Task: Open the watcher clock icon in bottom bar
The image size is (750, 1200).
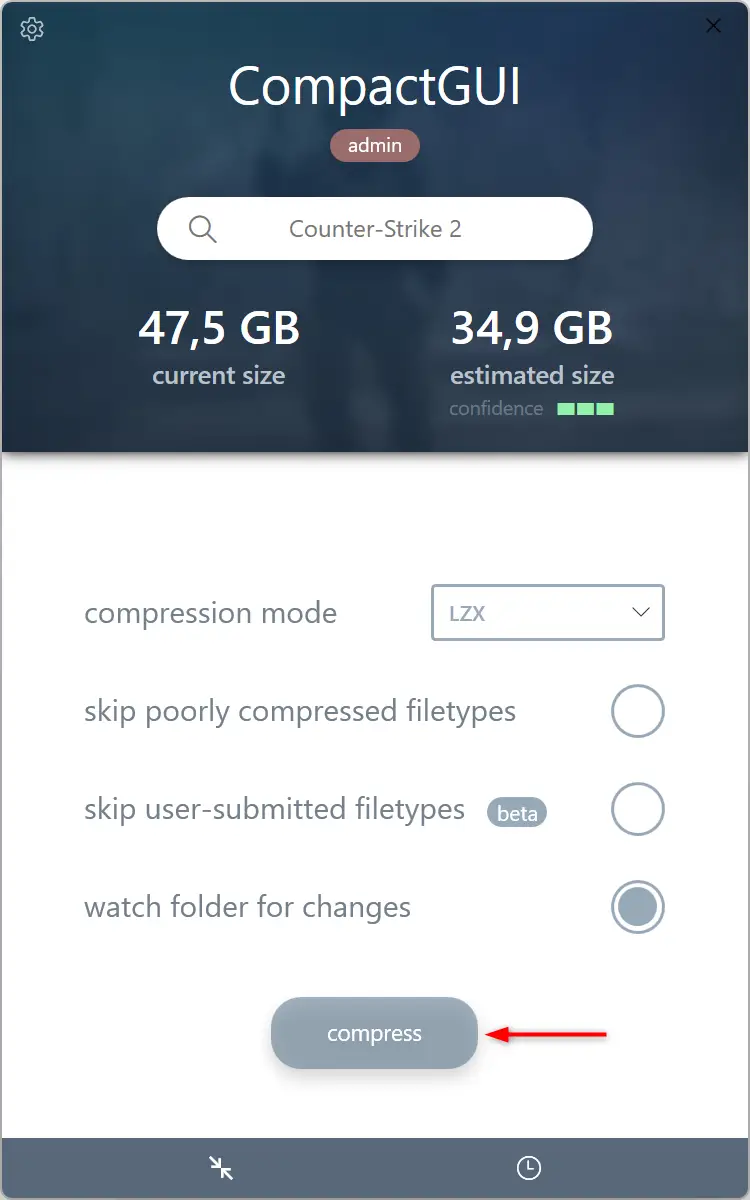Action: point(528,1167)
